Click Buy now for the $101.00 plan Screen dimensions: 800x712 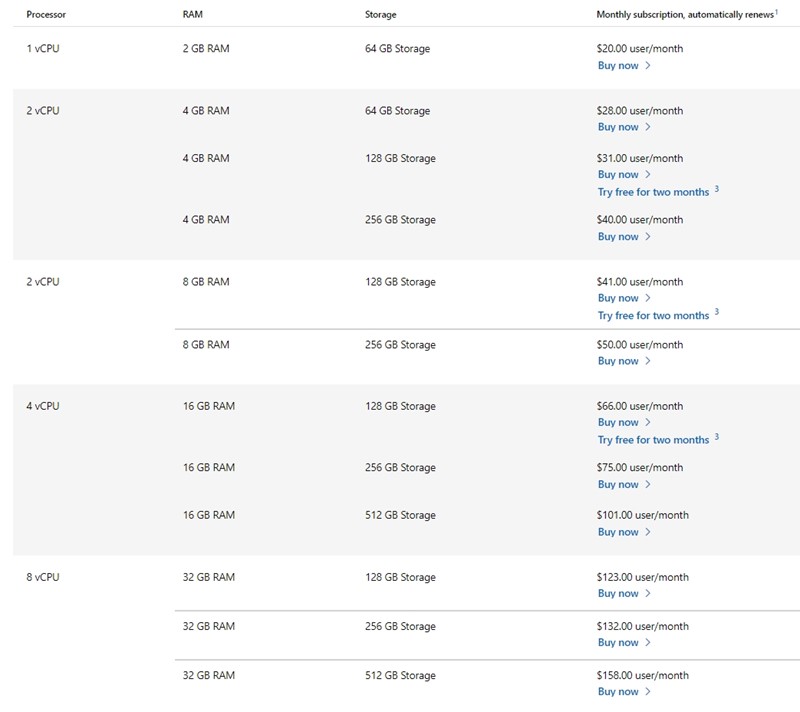618,533
